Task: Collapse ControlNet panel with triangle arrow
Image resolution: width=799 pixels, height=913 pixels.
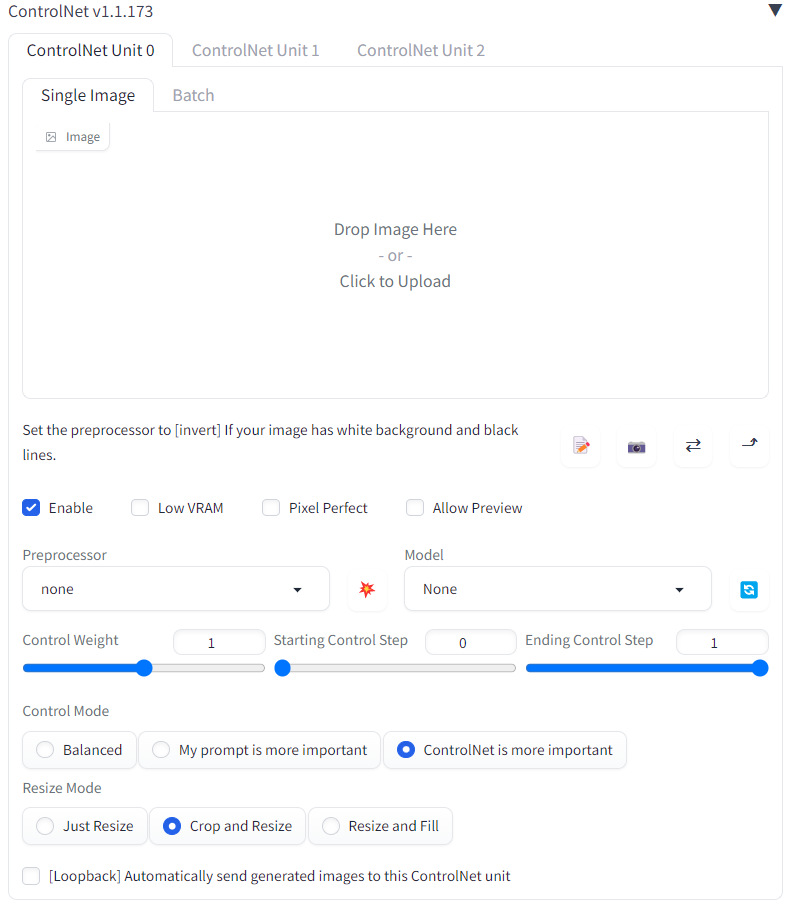Action: click(775, 10)
